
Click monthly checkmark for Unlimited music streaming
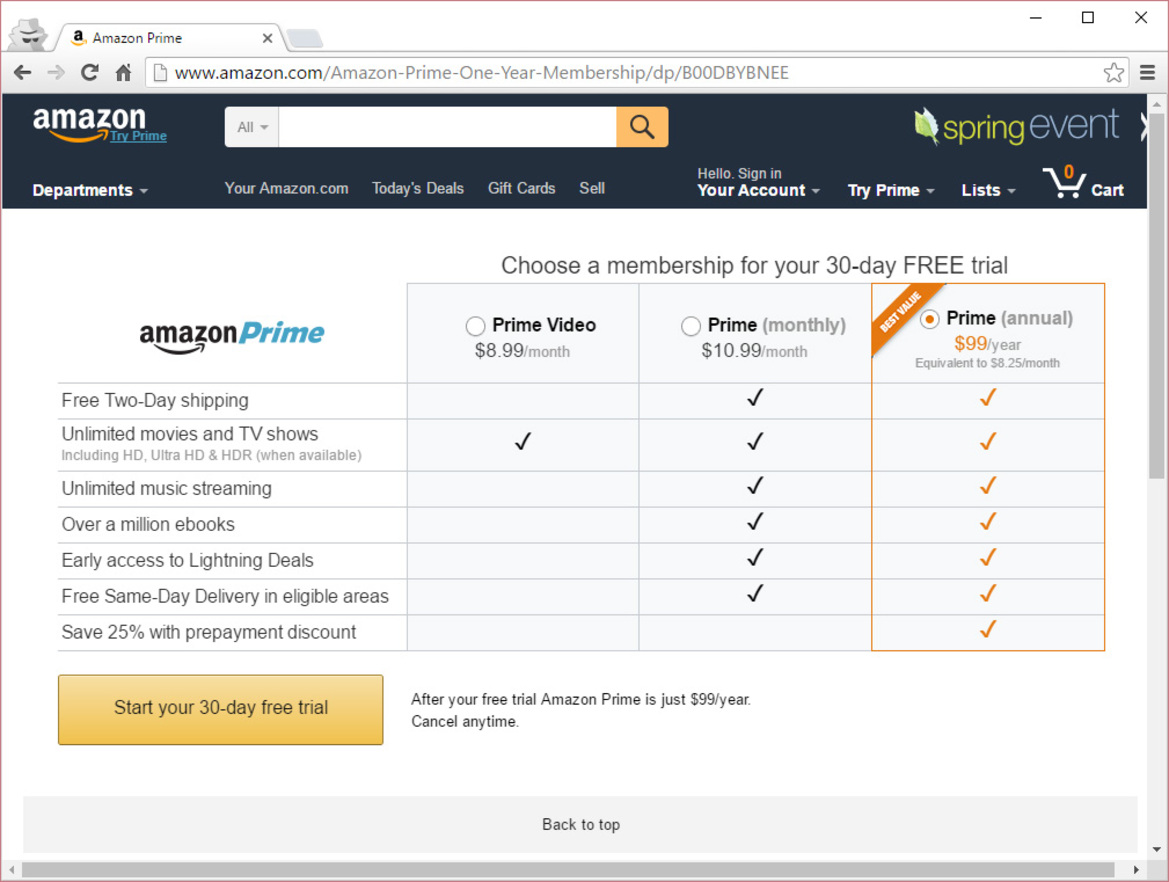(x=755, y=485)
